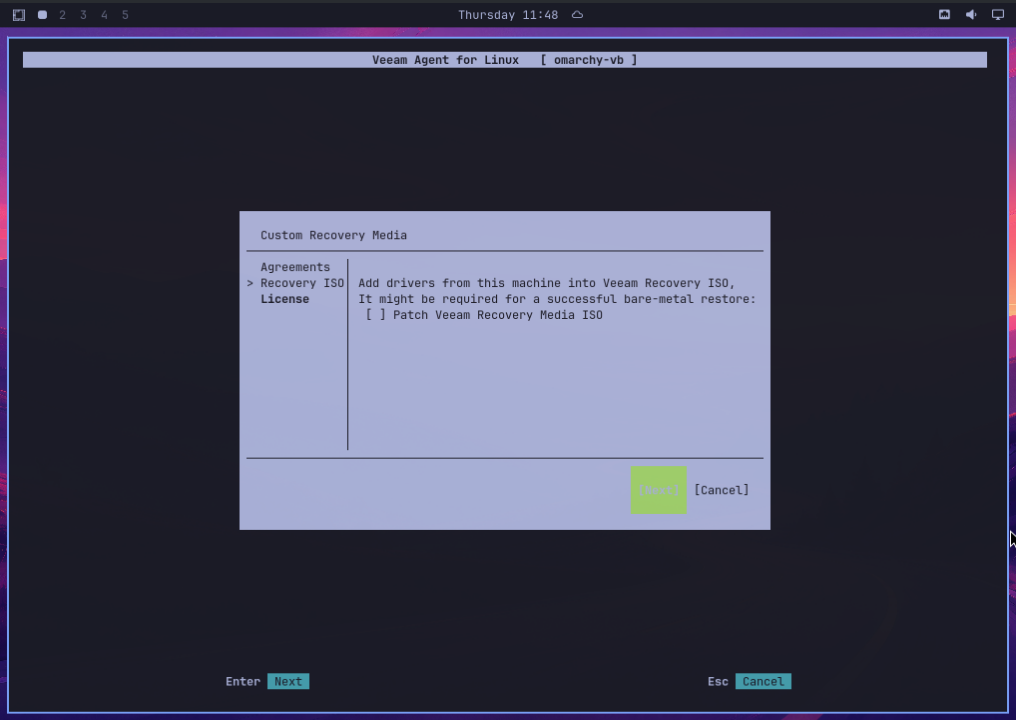Select the License step in the sidebar
The image size is (1016, 720).
pyautogui.click(x=284, y=299)
